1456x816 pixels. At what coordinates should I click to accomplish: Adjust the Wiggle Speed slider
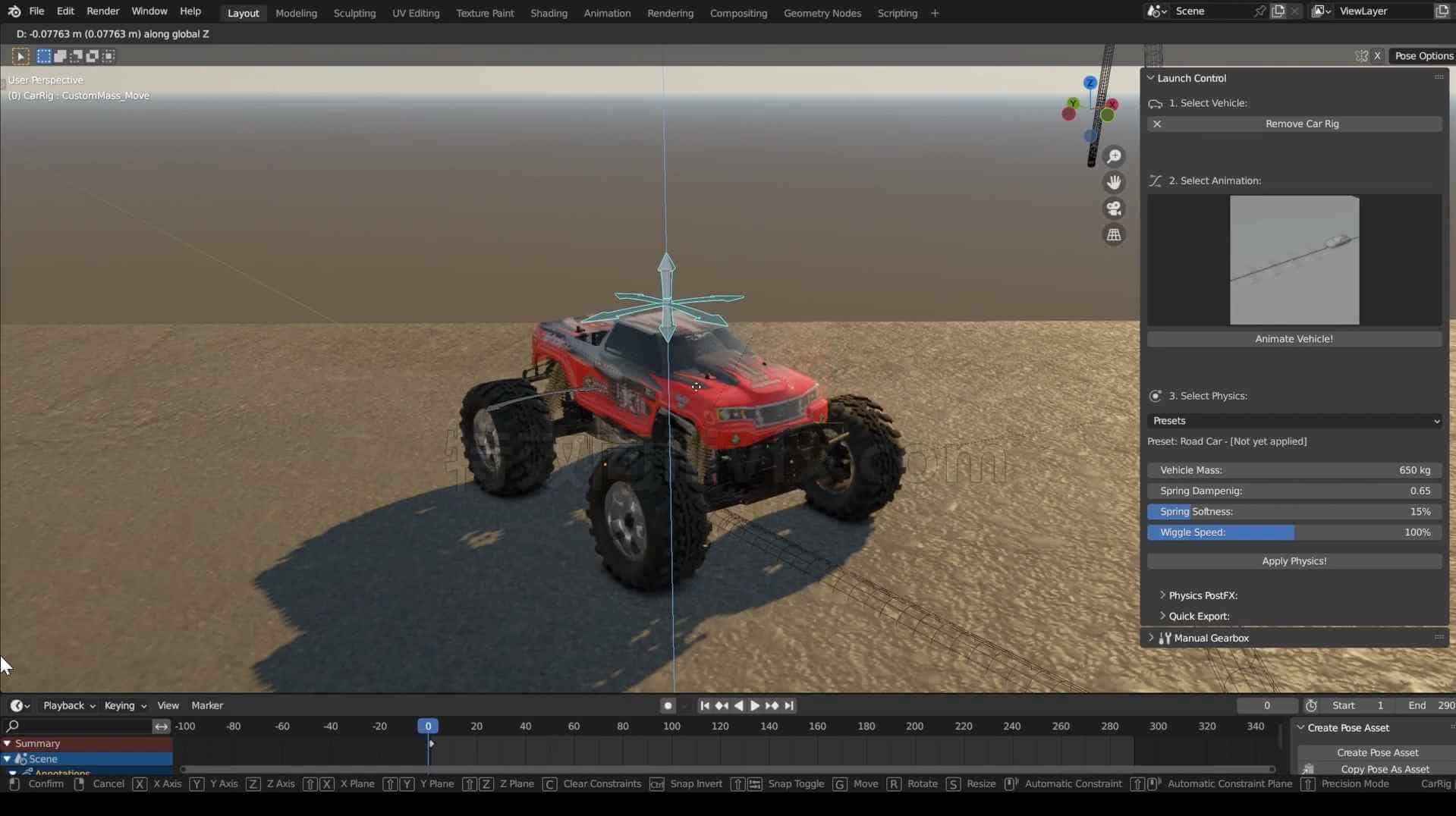coord(1294,532)
